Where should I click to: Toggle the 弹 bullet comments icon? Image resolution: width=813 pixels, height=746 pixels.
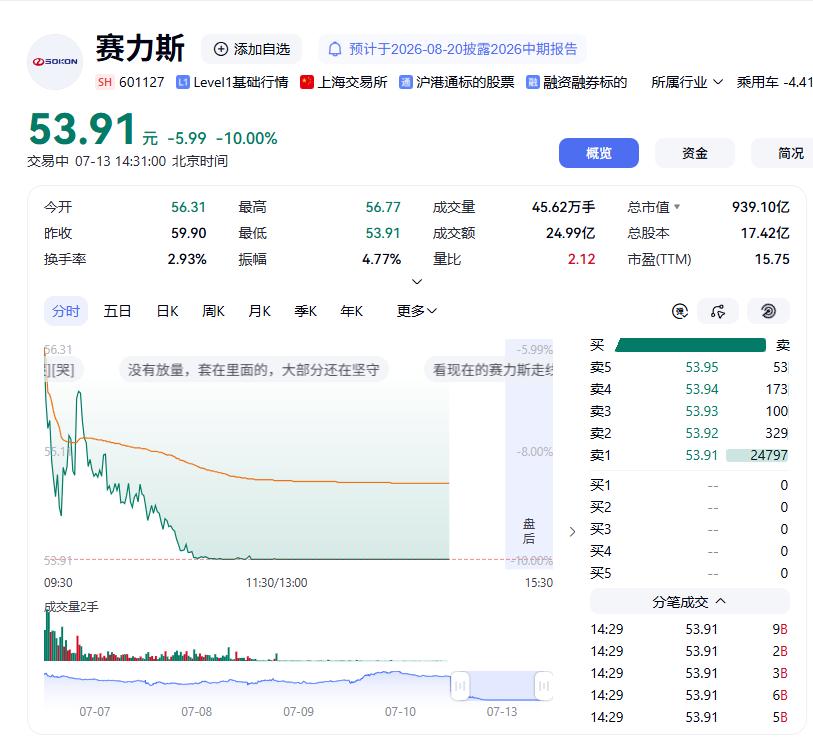click(680, 311)
